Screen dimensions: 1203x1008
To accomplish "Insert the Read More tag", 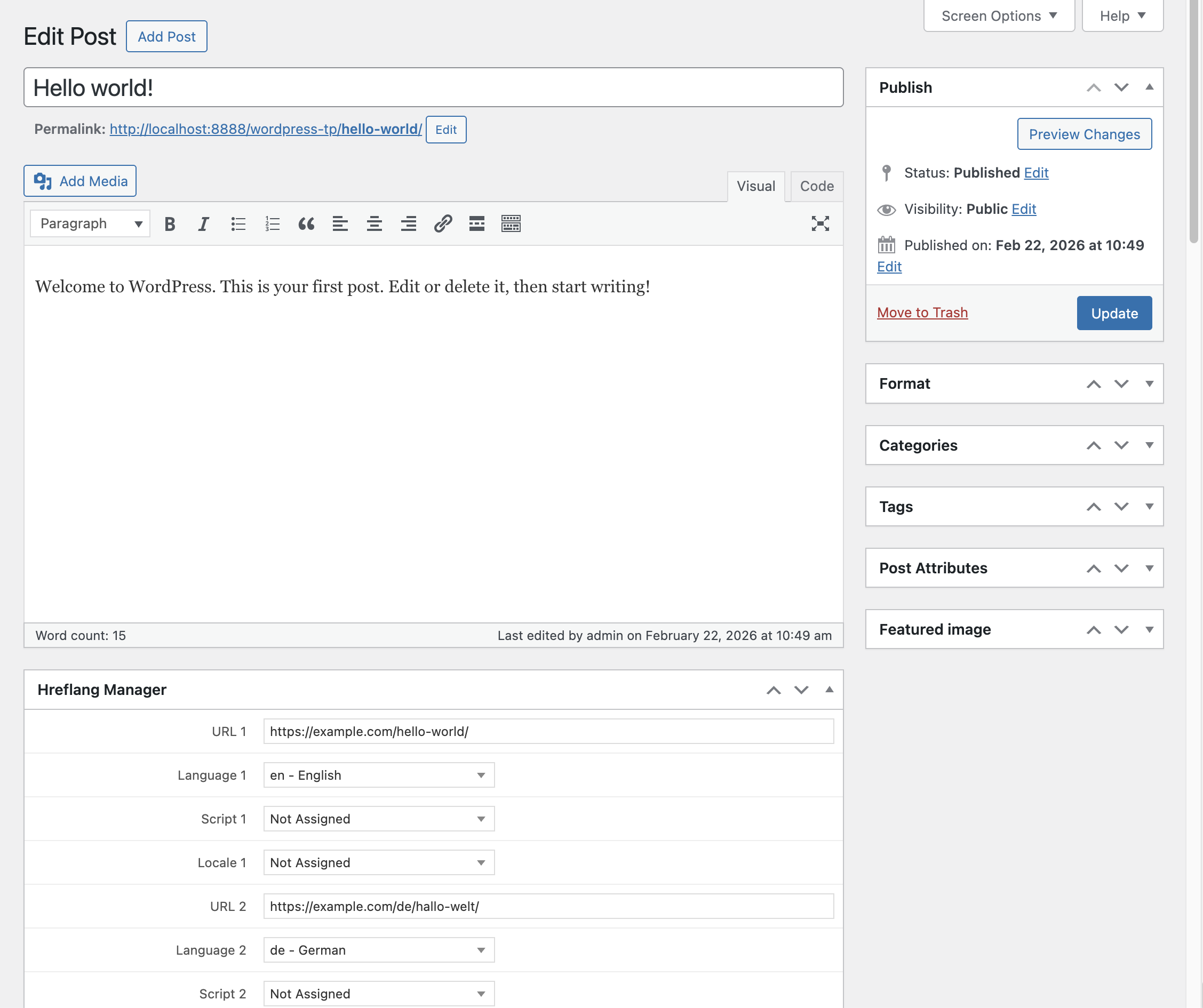I will (476, 224).
